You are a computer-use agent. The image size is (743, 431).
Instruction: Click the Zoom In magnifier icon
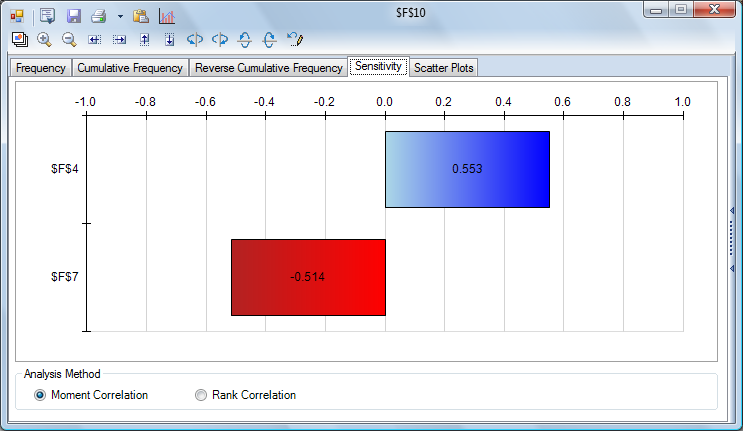tap(44, 40)
